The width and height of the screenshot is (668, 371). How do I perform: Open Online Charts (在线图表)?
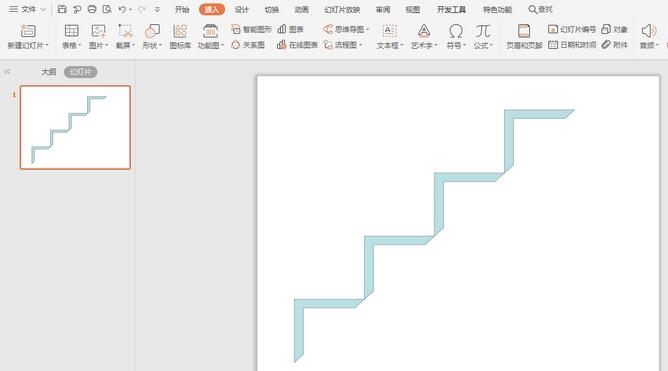[x=297, y=45]
